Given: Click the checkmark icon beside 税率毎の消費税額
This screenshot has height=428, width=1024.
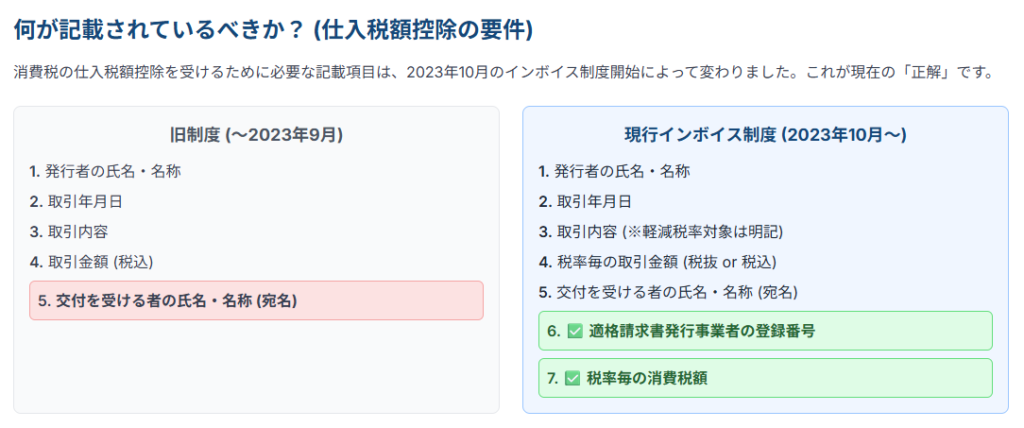Looking at the screenshot, I should click(x=573, y=378).
